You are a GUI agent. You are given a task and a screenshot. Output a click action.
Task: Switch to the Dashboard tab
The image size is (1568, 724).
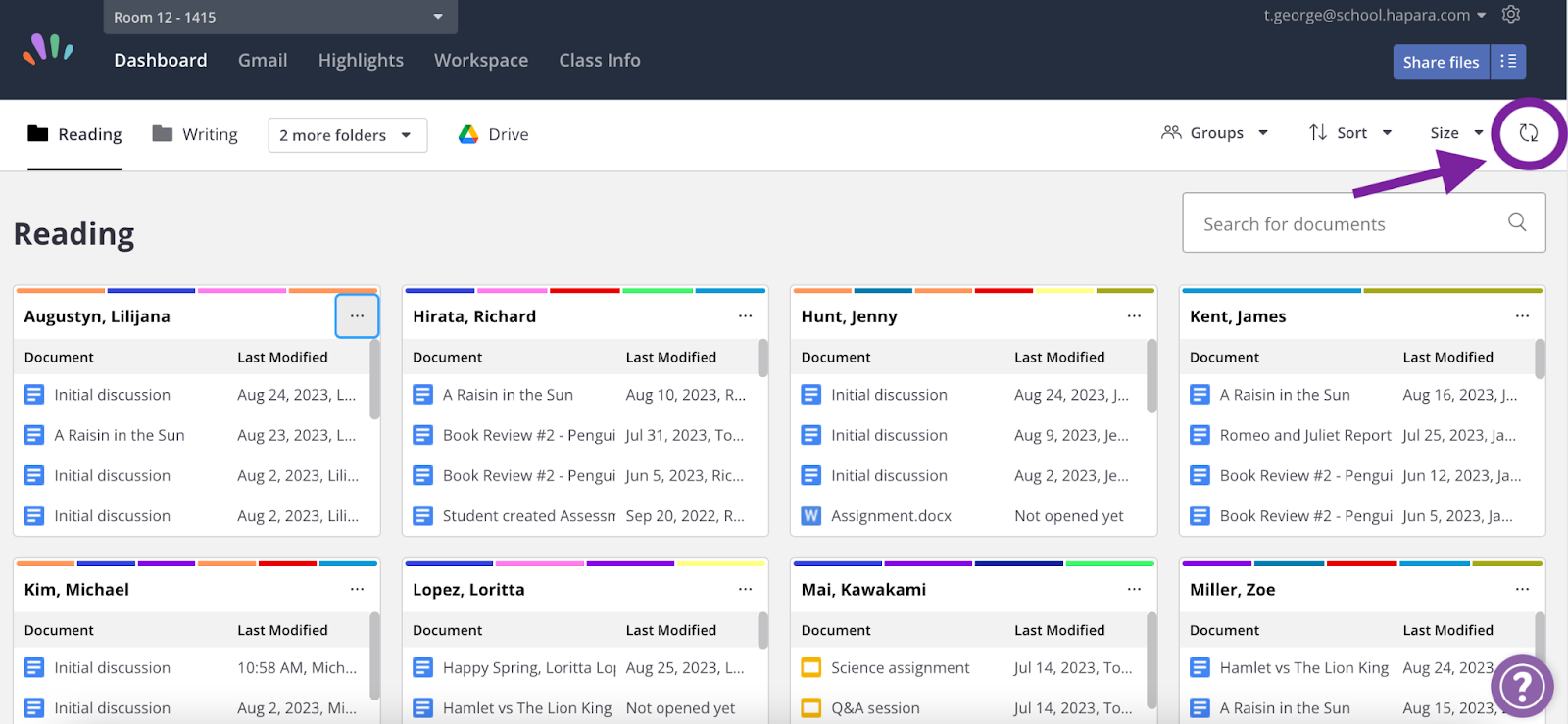coord(161,60)
